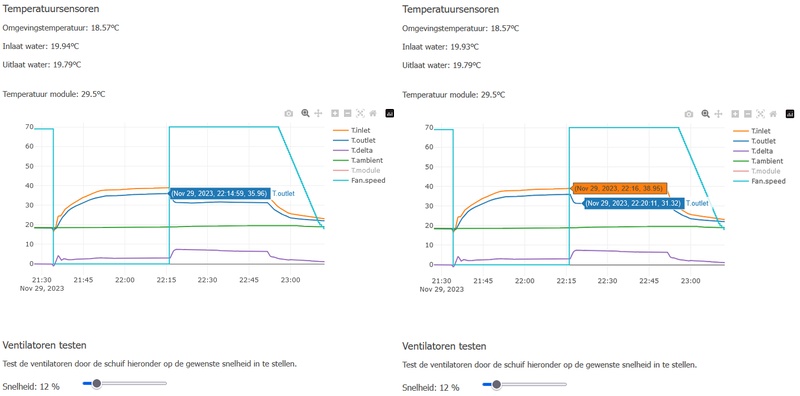Autoscale axes on the right chart

760,114
